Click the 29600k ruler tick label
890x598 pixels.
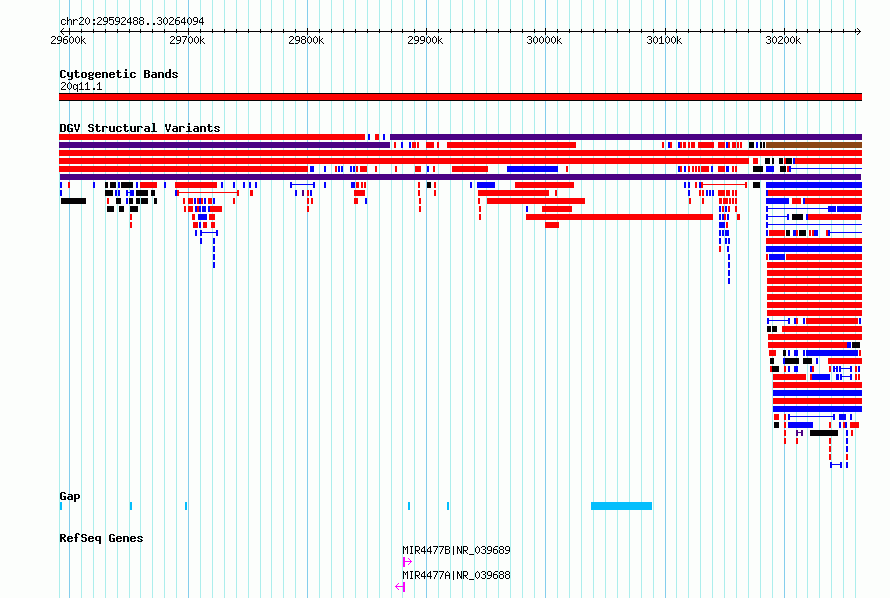tap(68, 40)
